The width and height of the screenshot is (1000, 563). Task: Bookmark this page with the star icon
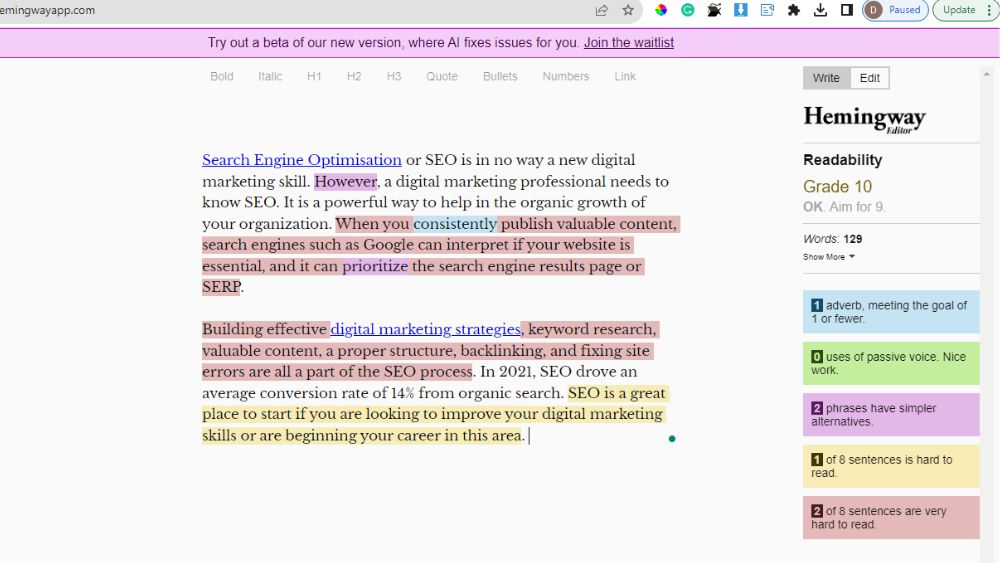(x=628, y=10)
